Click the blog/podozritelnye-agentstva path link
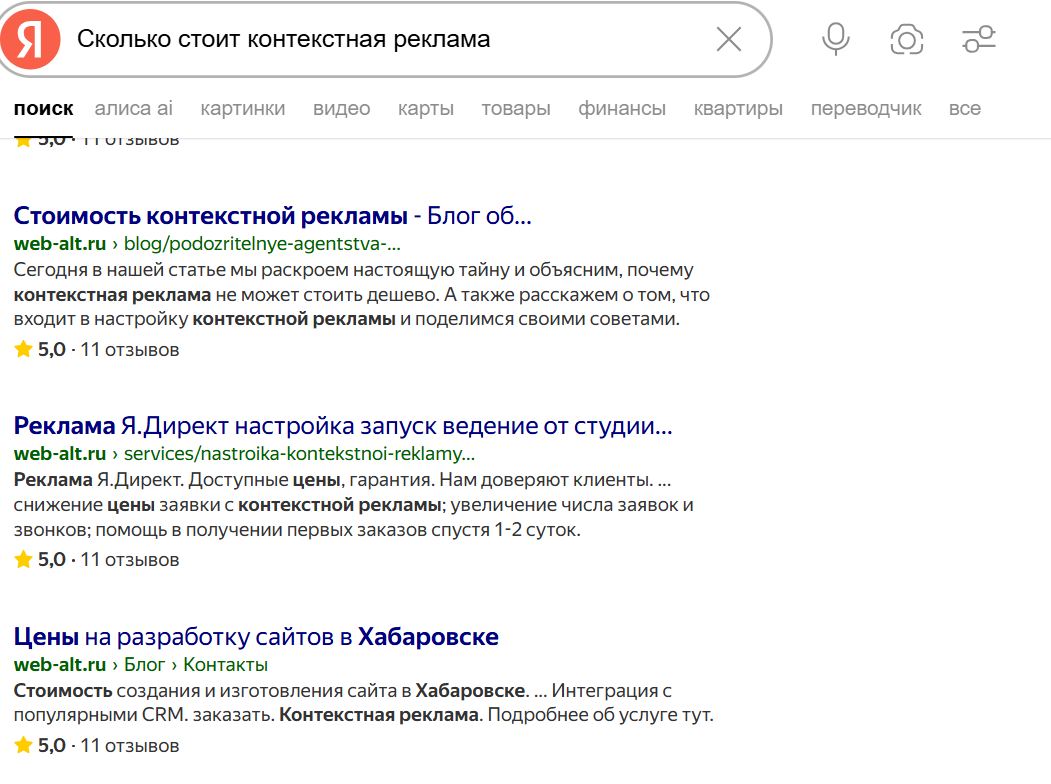This screenshot has width=1051, height=784. pos(262,244)
